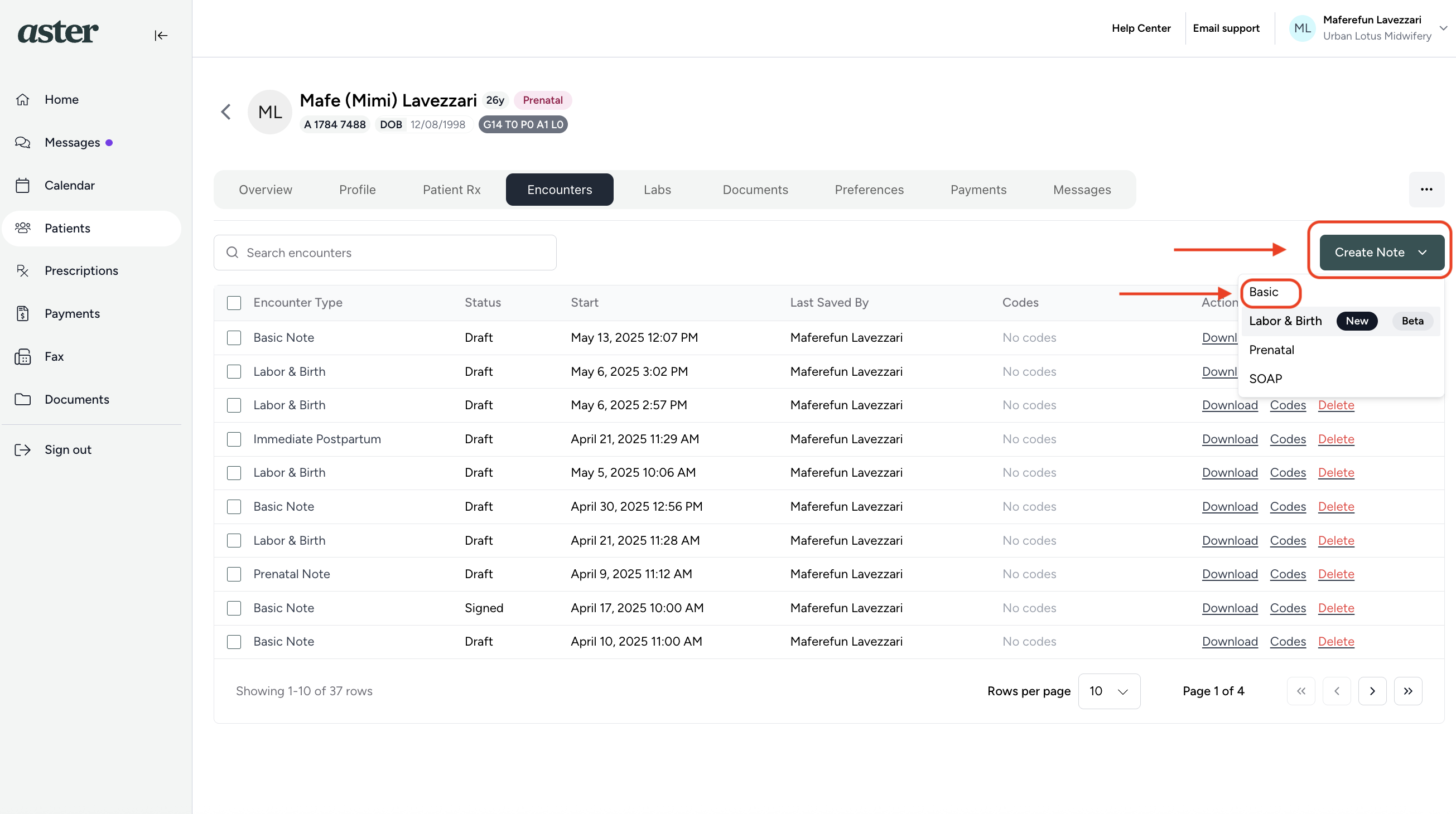Collapse the sidebar with the arrow icon

[161, 36]
